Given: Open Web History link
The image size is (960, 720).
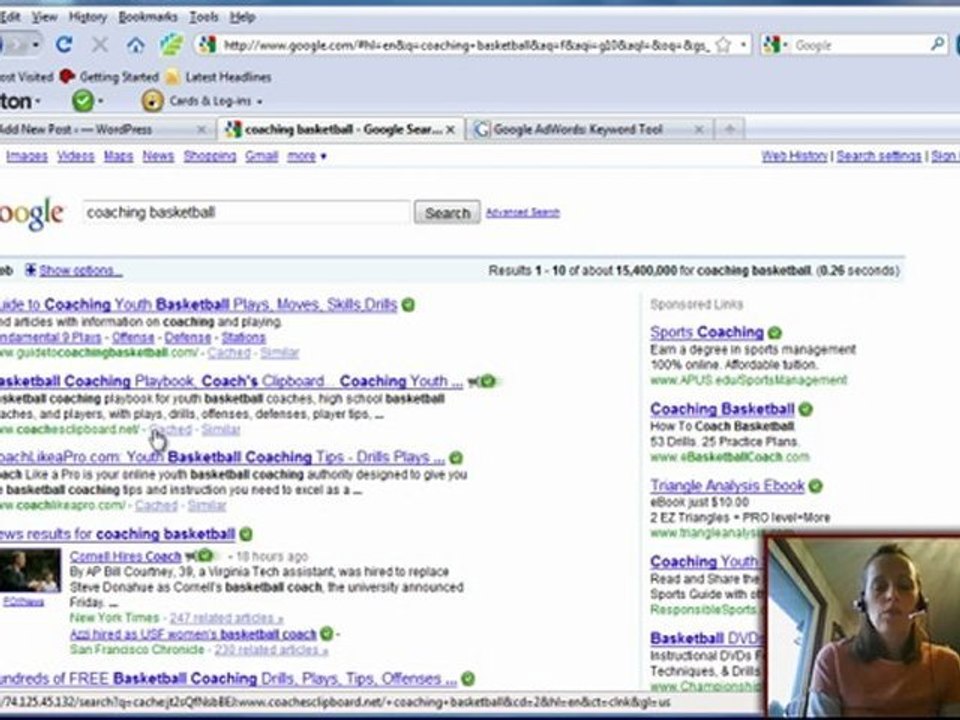Looking at the screenshot, I should pos(794,156).
